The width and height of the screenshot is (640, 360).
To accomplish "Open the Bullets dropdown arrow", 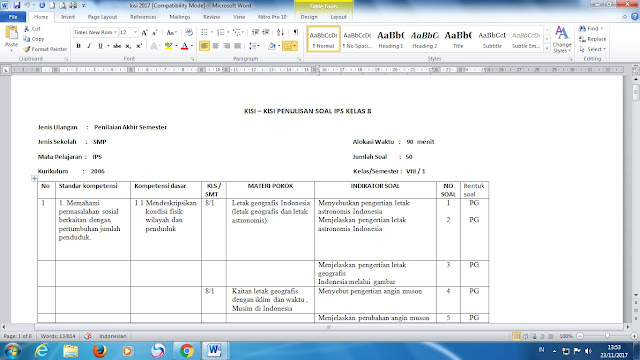I will pos(212,32).
